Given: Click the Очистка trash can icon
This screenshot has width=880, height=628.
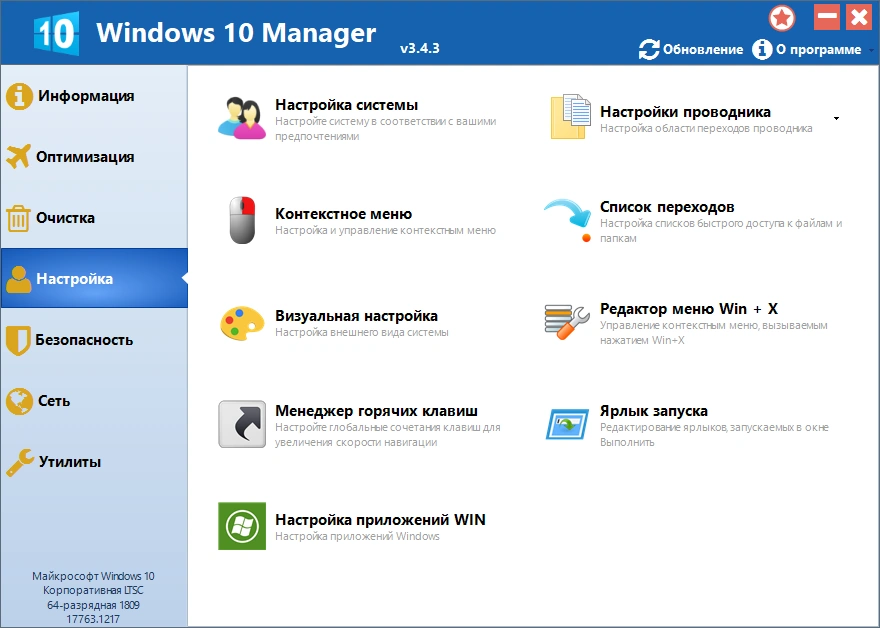Looking at the screenshot, I should [x=18, y=218].
